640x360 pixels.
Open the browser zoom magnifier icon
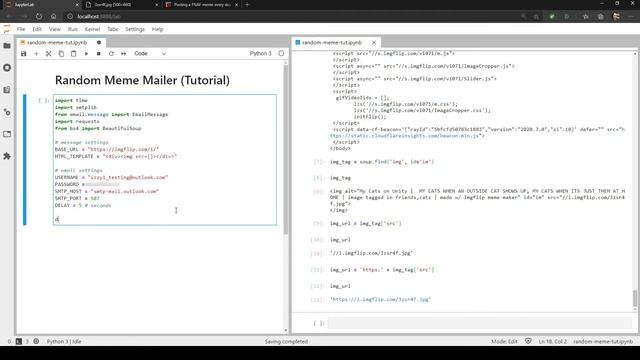(x=524, y=16)
